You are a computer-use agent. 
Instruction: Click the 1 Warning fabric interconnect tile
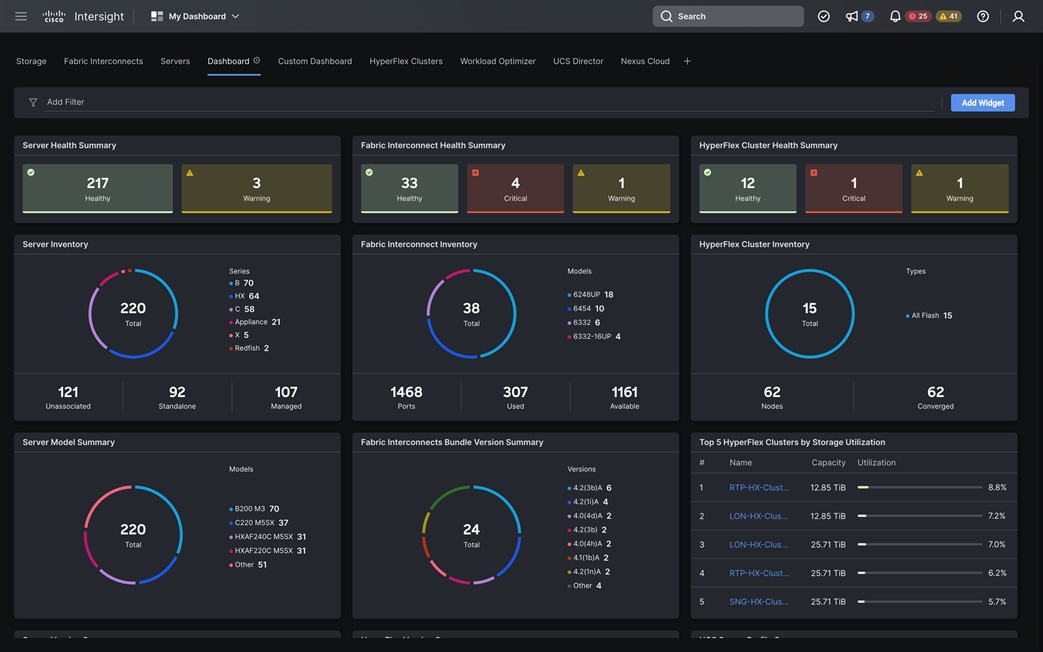pyautogui.click(x=621, y=188)
